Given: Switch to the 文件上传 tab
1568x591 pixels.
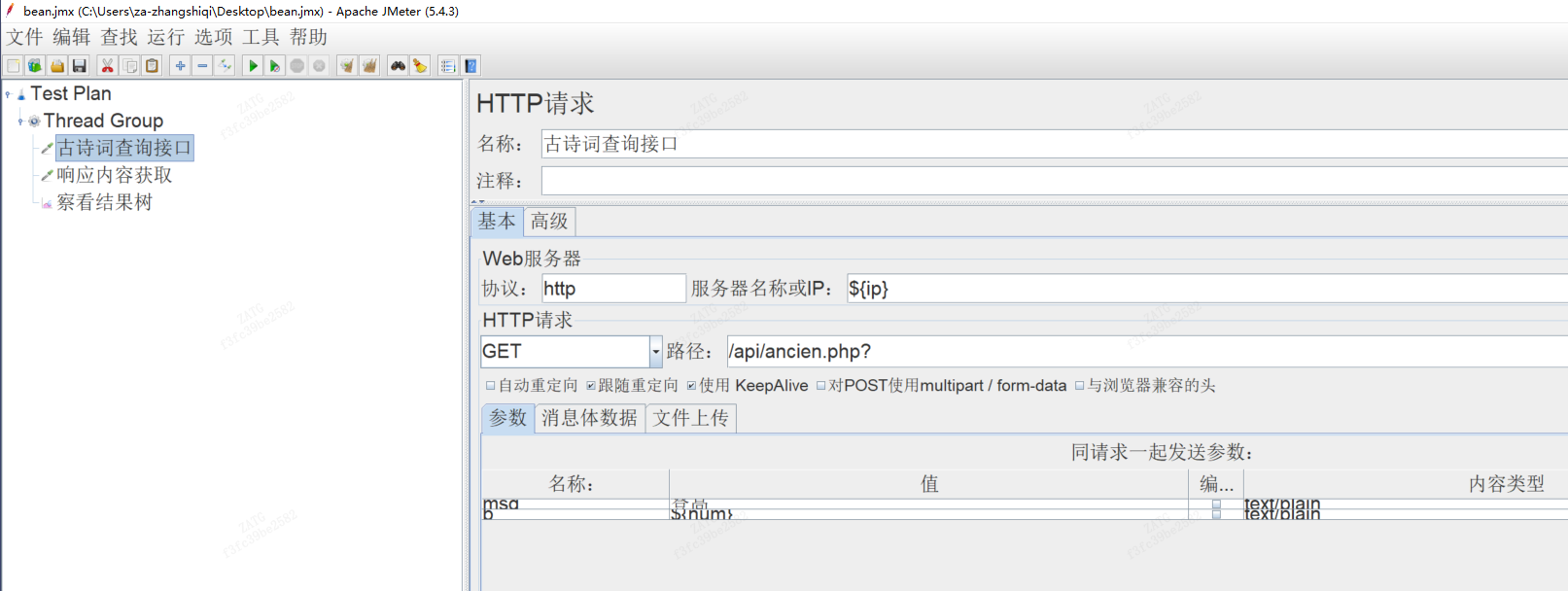Looking at the screenshot, I should pyautogui.click(x=691, y=418).
